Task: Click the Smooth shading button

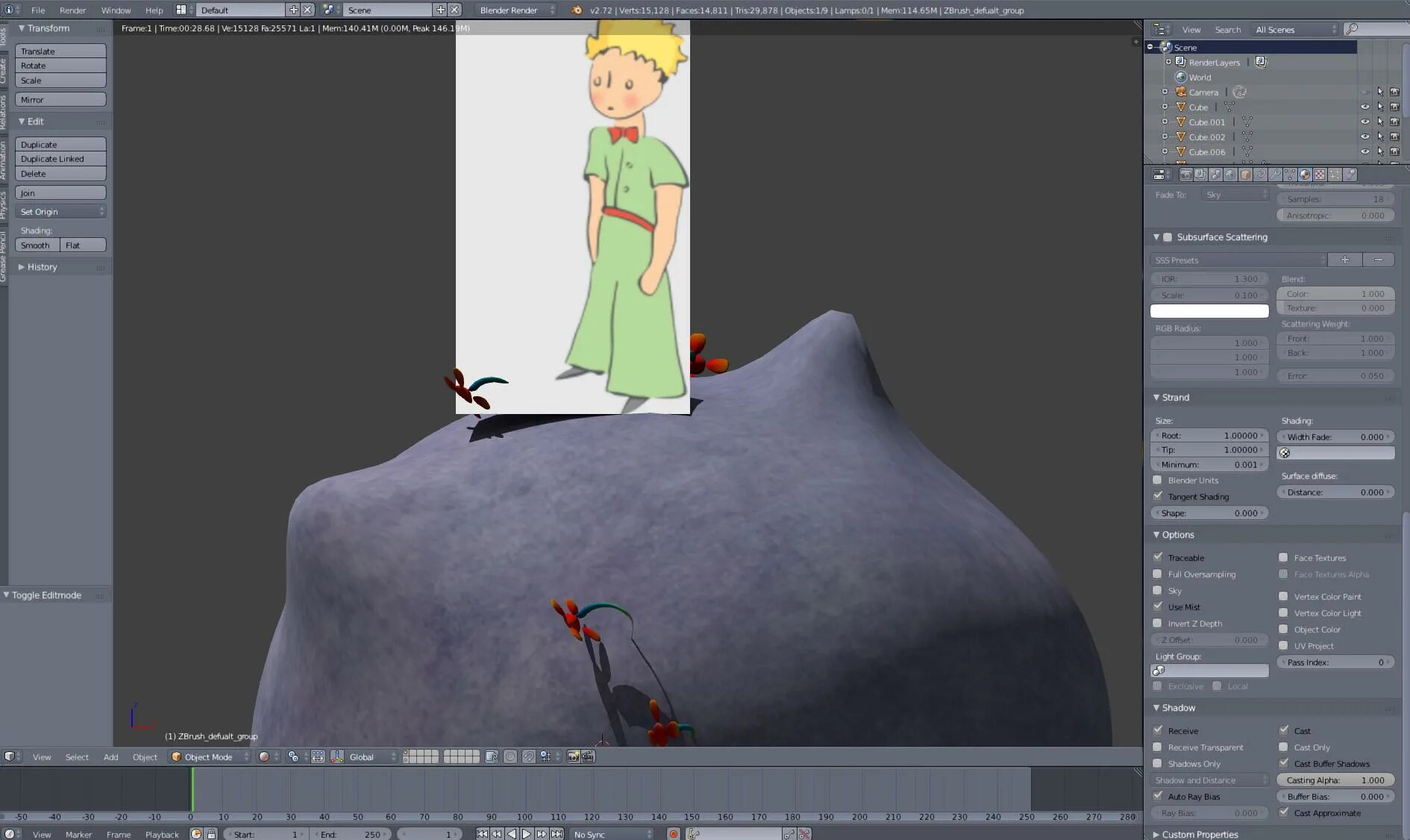Action: 37,245
